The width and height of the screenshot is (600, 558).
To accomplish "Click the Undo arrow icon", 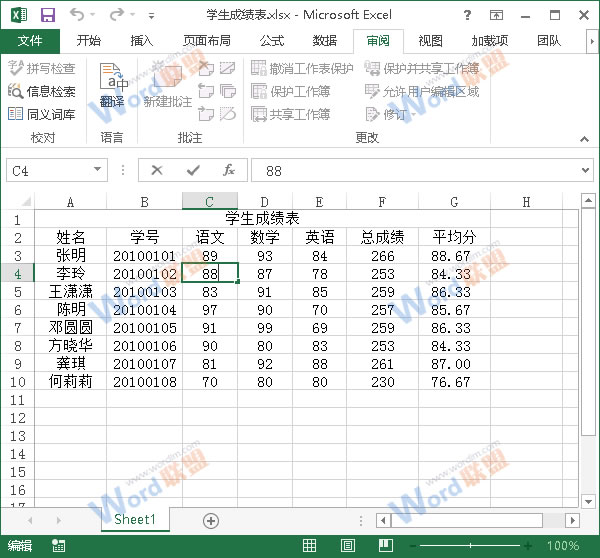I will [79, 16].
